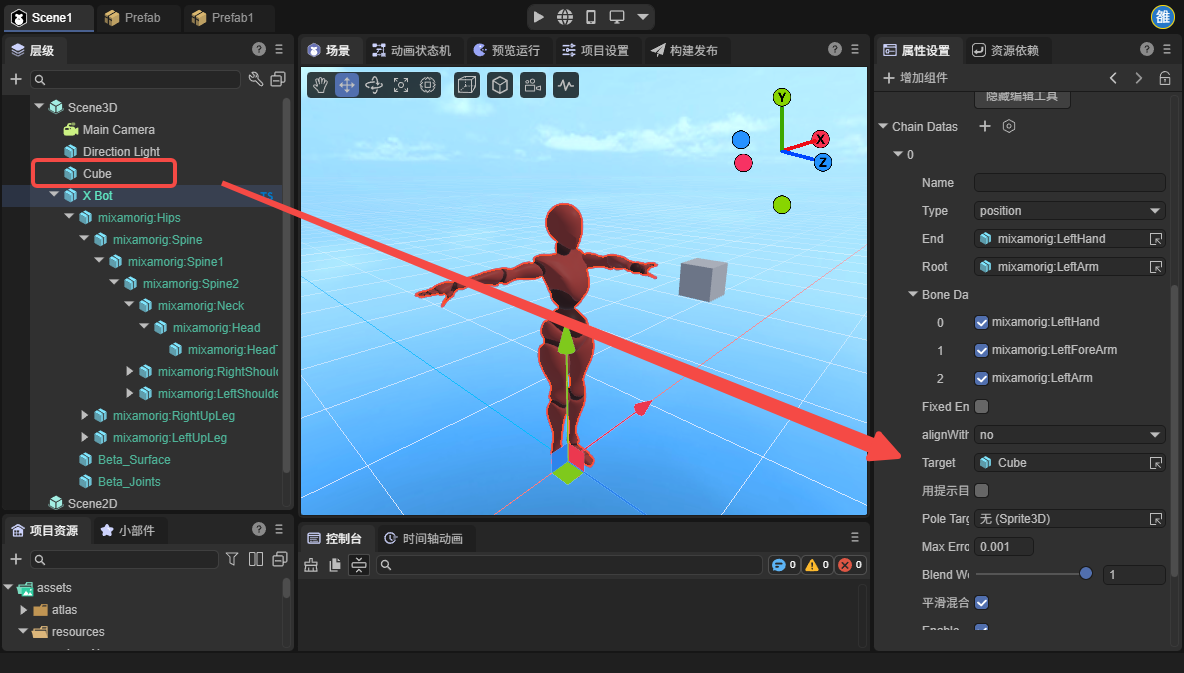Screen dimensions: 1184x673
Task: Enable the Fixed End checkbox
Action: tap(981, 407)
